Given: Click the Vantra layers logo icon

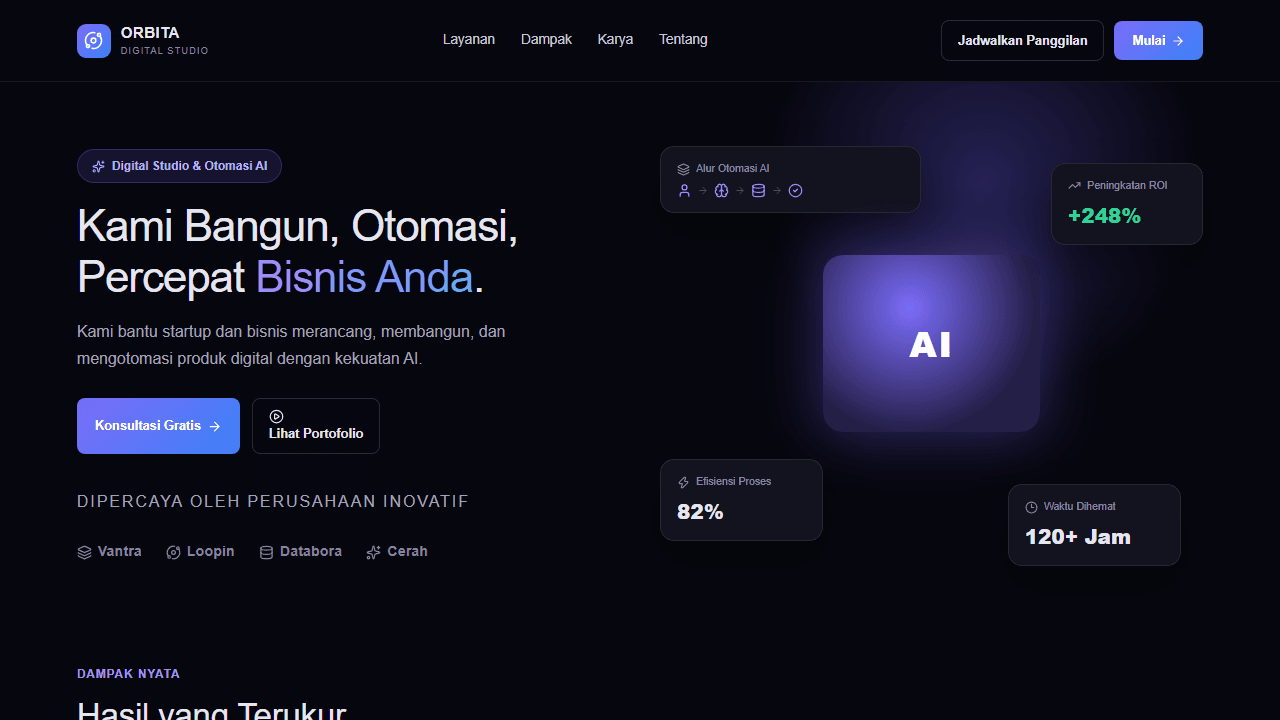Looking at the screenshot, I should pyautogui.click(x=84, y=552).
